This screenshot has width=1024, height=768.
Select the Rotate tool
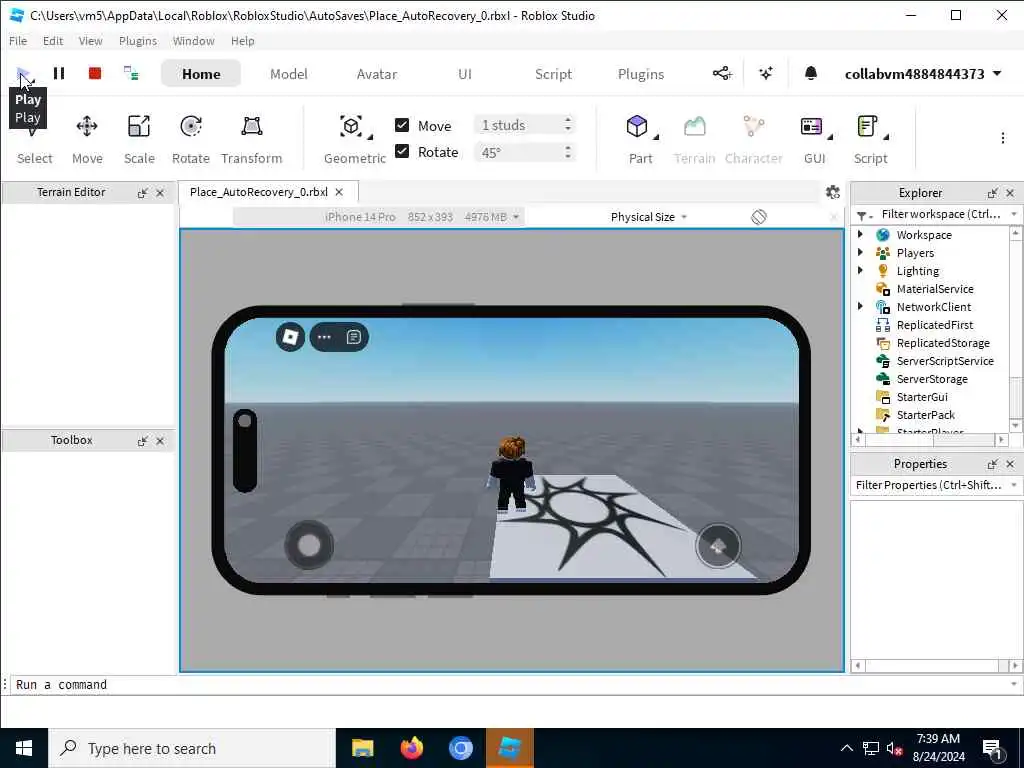coord(191,139)
